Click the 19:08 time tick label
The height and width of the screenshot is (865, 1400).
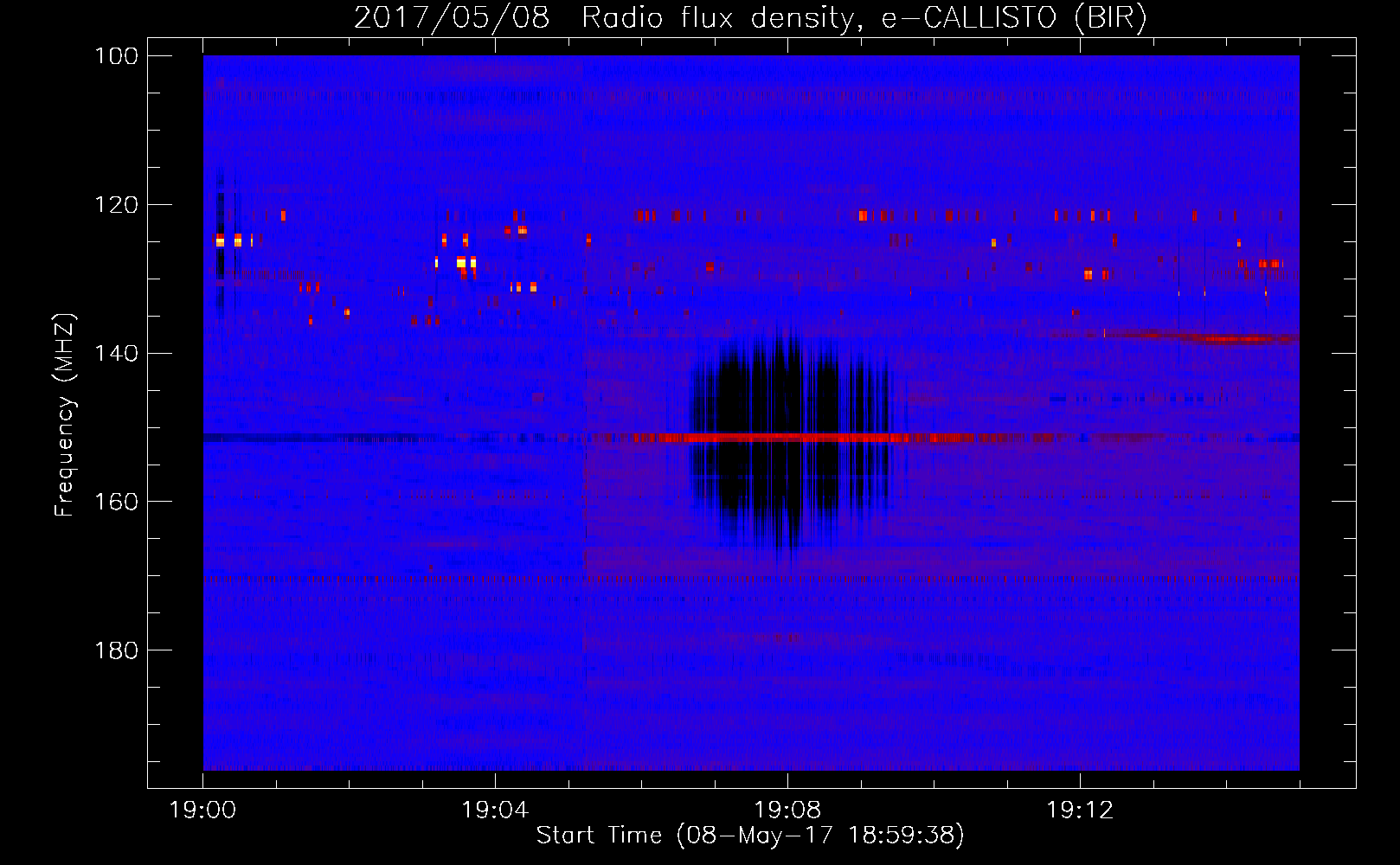787,811
